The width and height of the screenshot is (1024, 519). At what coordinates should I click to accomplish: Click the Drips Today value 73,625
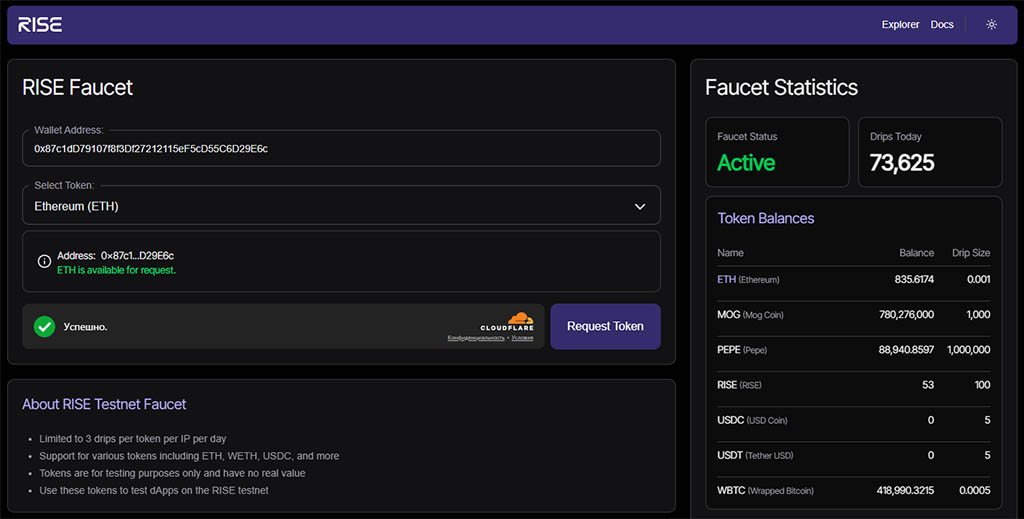point(902,163)
